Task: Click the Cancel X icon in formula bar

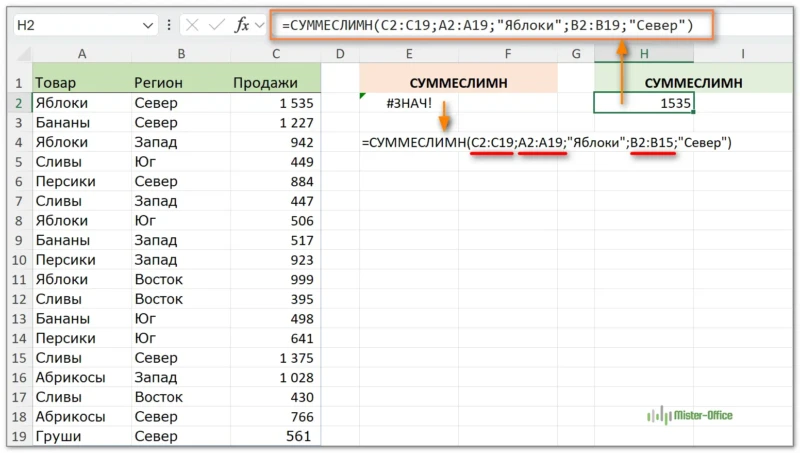Action: (x=193, y=25)
